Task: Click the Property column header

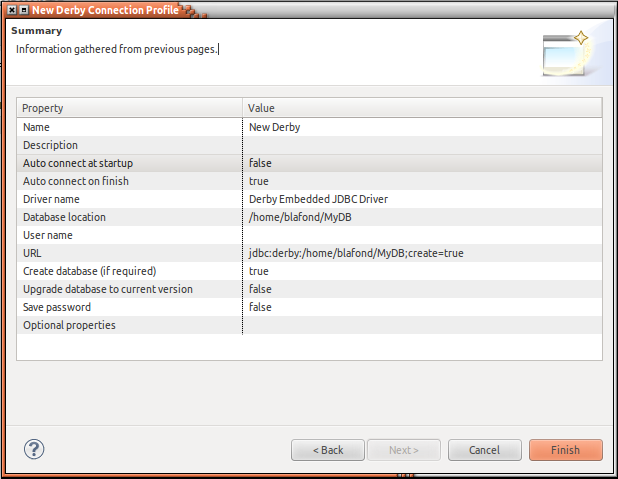Action: coord(129,108)
